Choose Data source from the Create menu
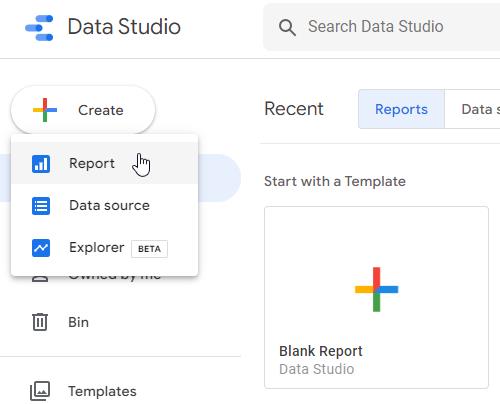Image resolution: width=500 pixels, height=404 pixels. [105, 205]
